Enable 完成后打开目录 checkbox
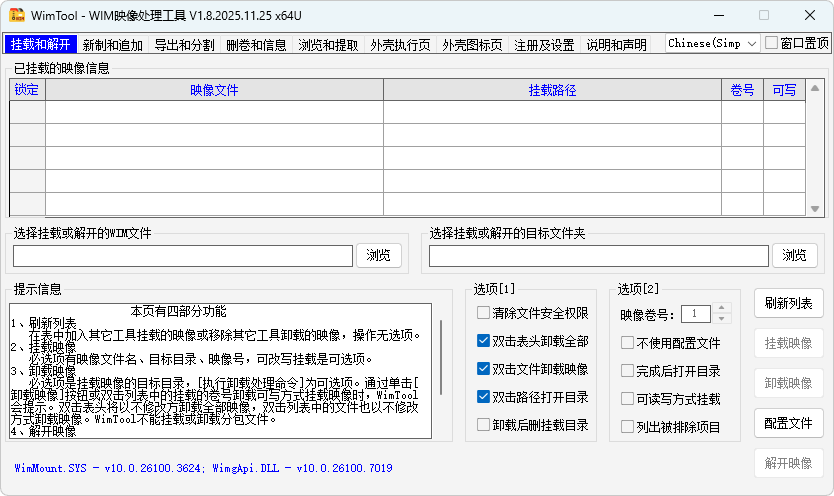This screenshot has width=834, height=496. point(628,371)
